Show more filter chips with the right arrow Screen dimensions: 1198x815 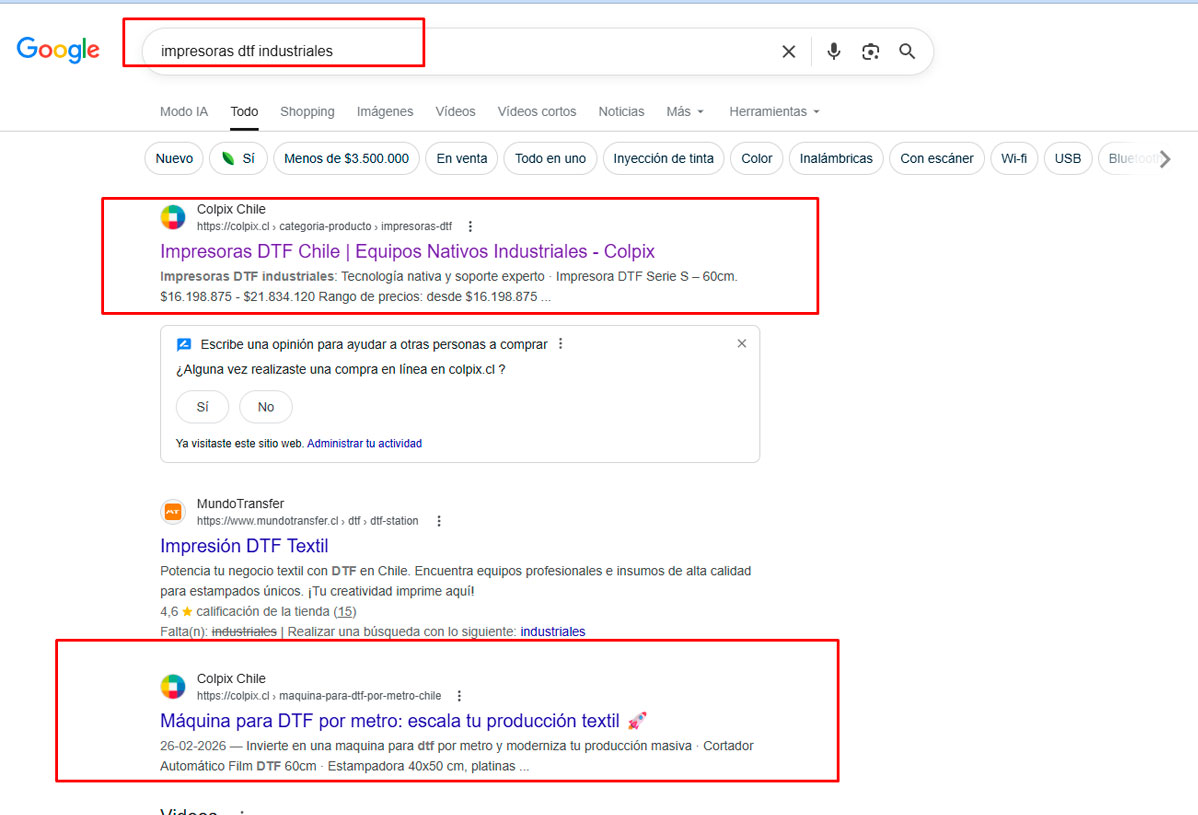click(x=1164, y=159)
